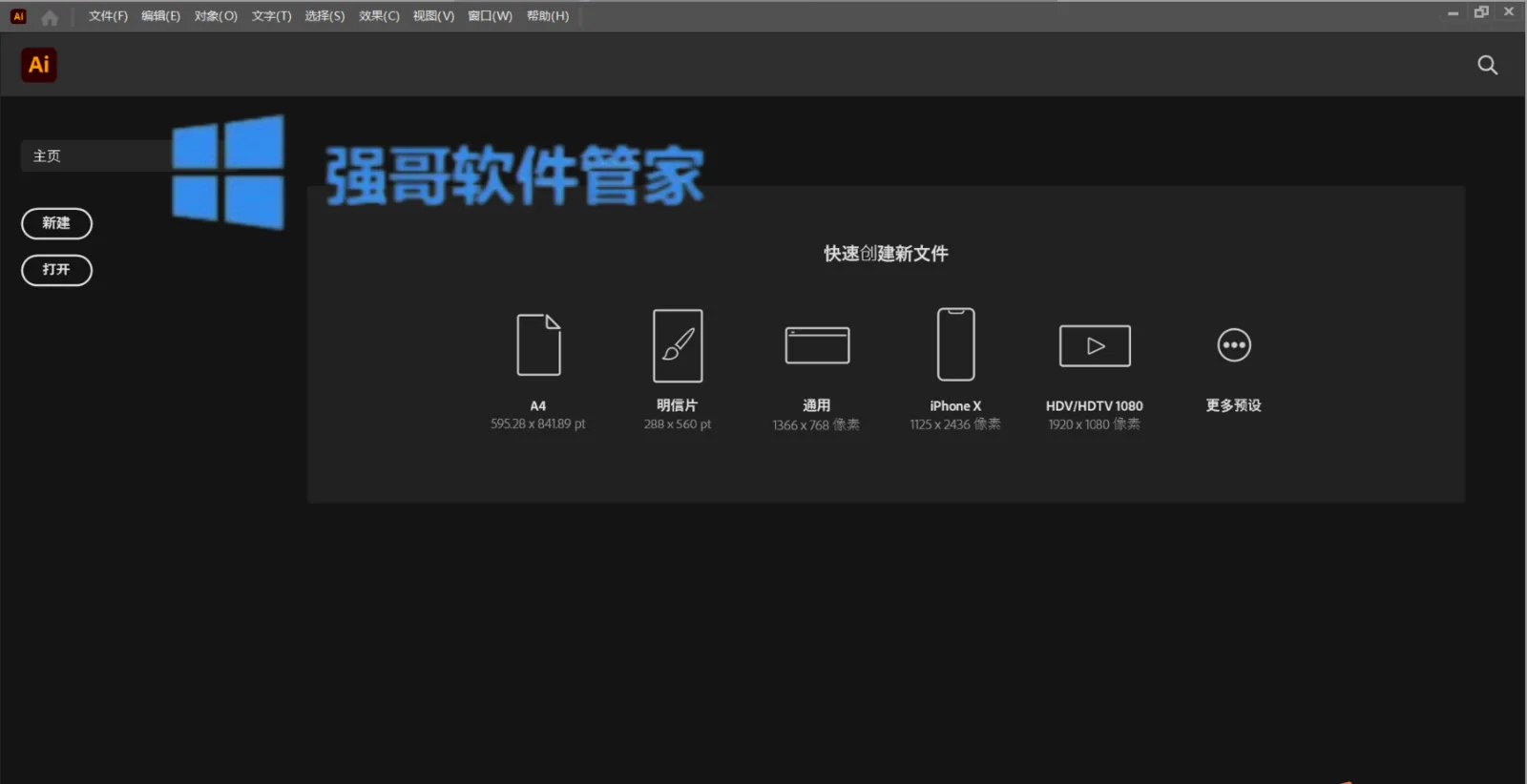Open 更多预设 more presets icon
This screenshot has height=784, width=1527.
(1234, 345)
